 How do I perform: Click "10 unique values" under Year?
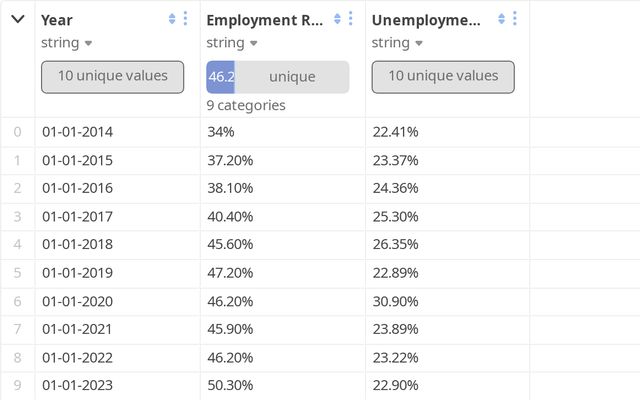click(112, 76)
